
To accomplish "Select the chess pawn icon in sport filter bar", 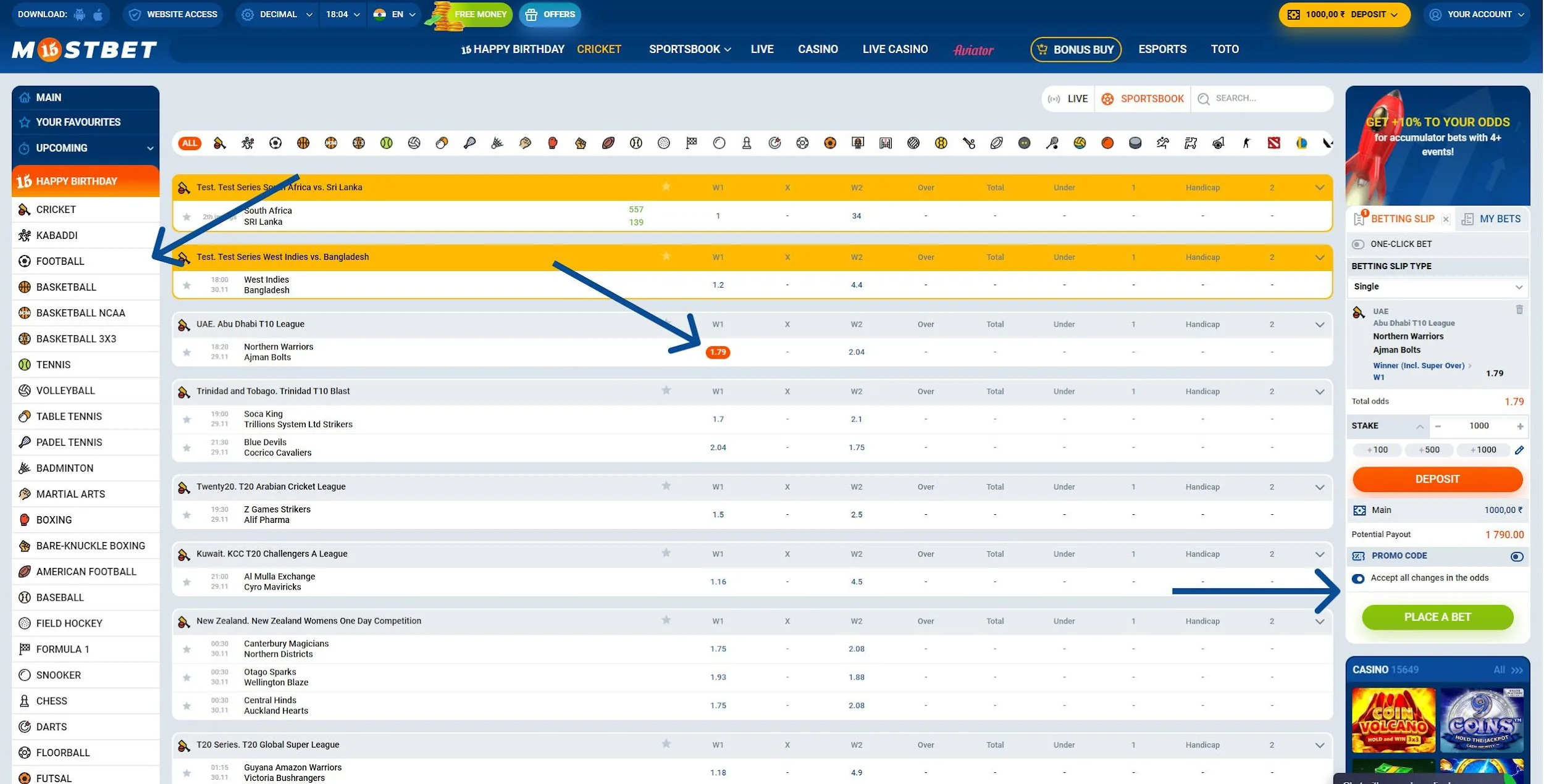I will pos(747,143).
